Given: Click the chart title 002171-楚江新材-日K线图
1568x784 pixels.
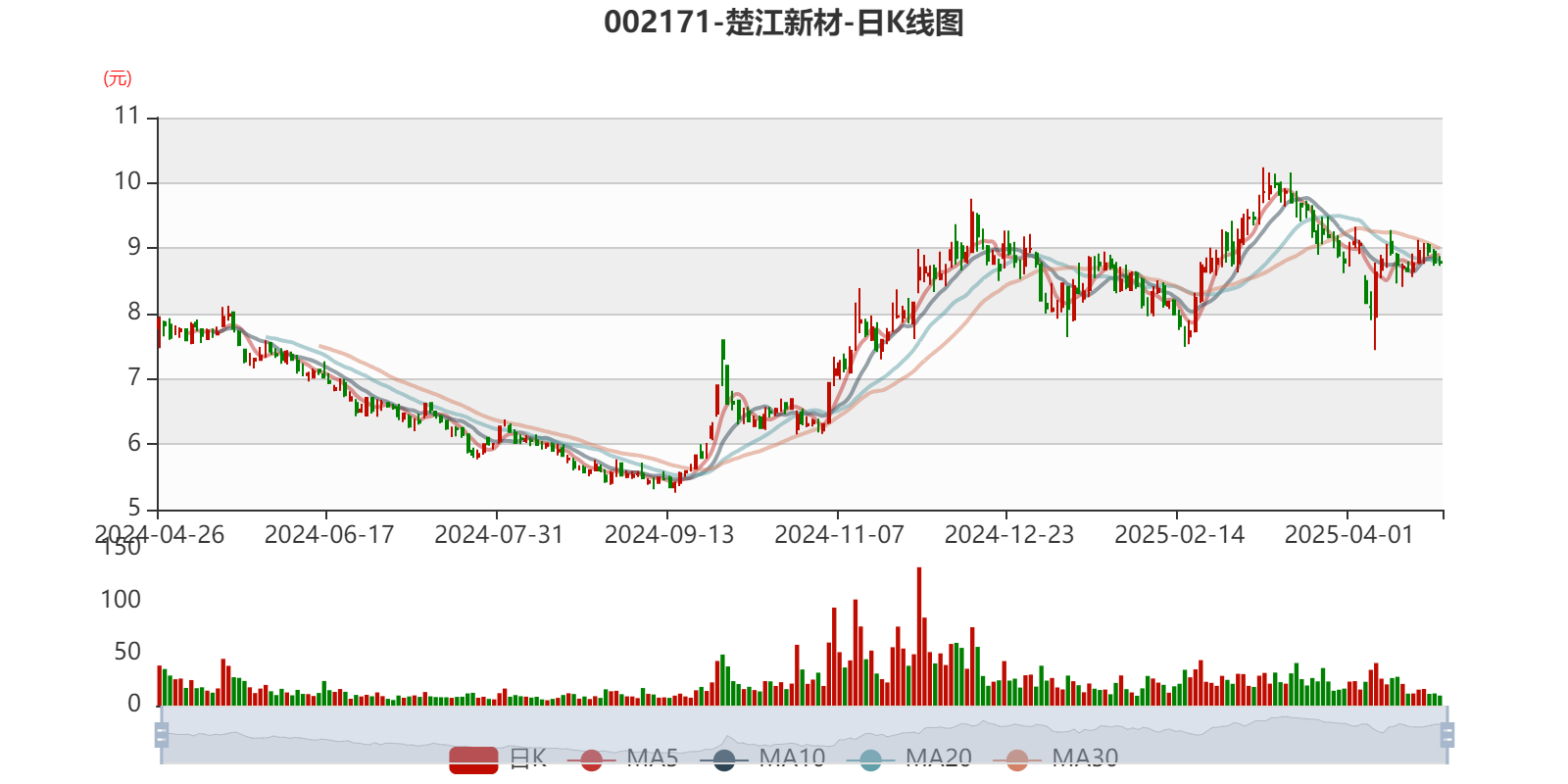Looking at the screenshot, I should pos(784,23).
